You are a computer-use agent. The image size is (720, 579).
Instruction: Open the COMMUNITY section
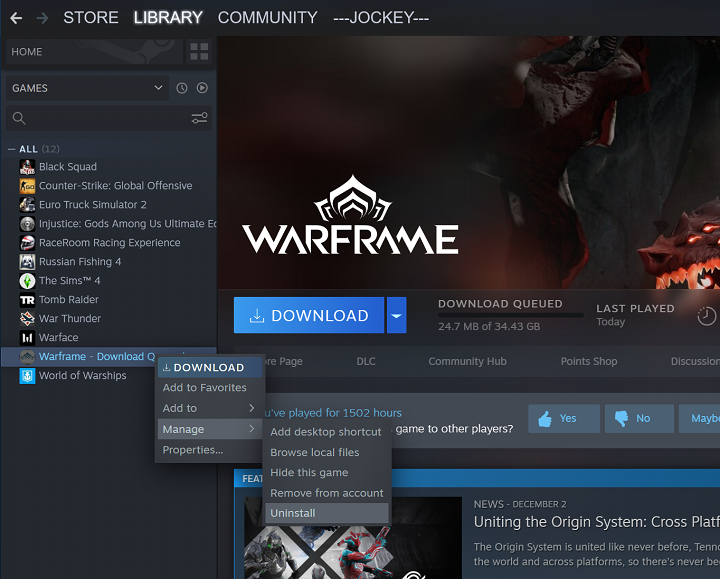coord(268,17)
